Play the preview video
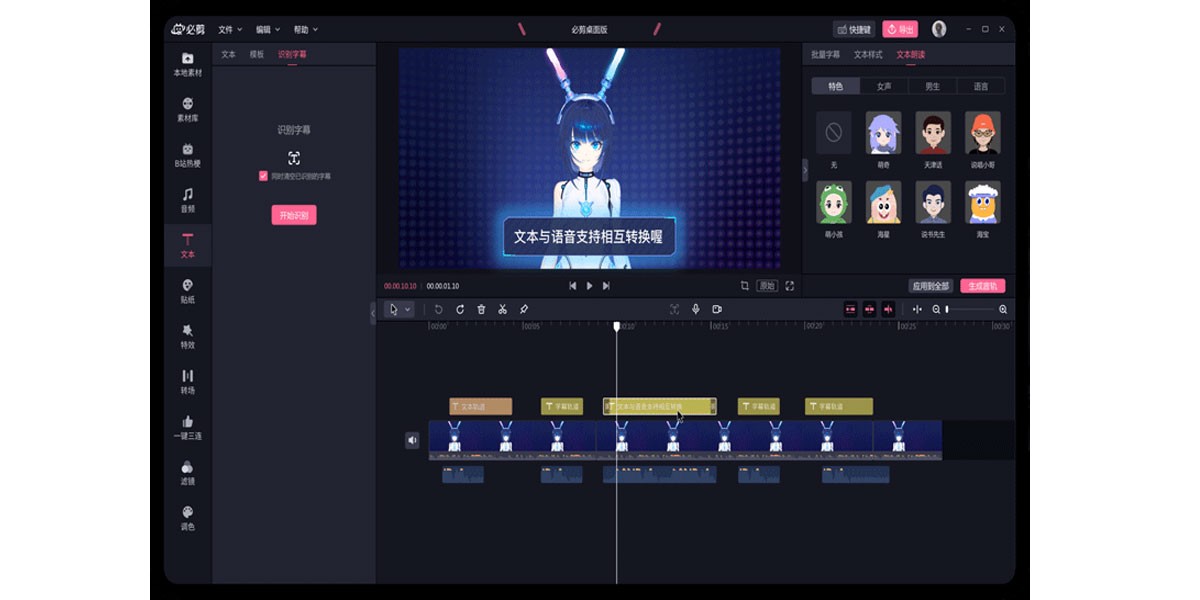Viewport: 1200px width, 600px height. click(589, 286)
